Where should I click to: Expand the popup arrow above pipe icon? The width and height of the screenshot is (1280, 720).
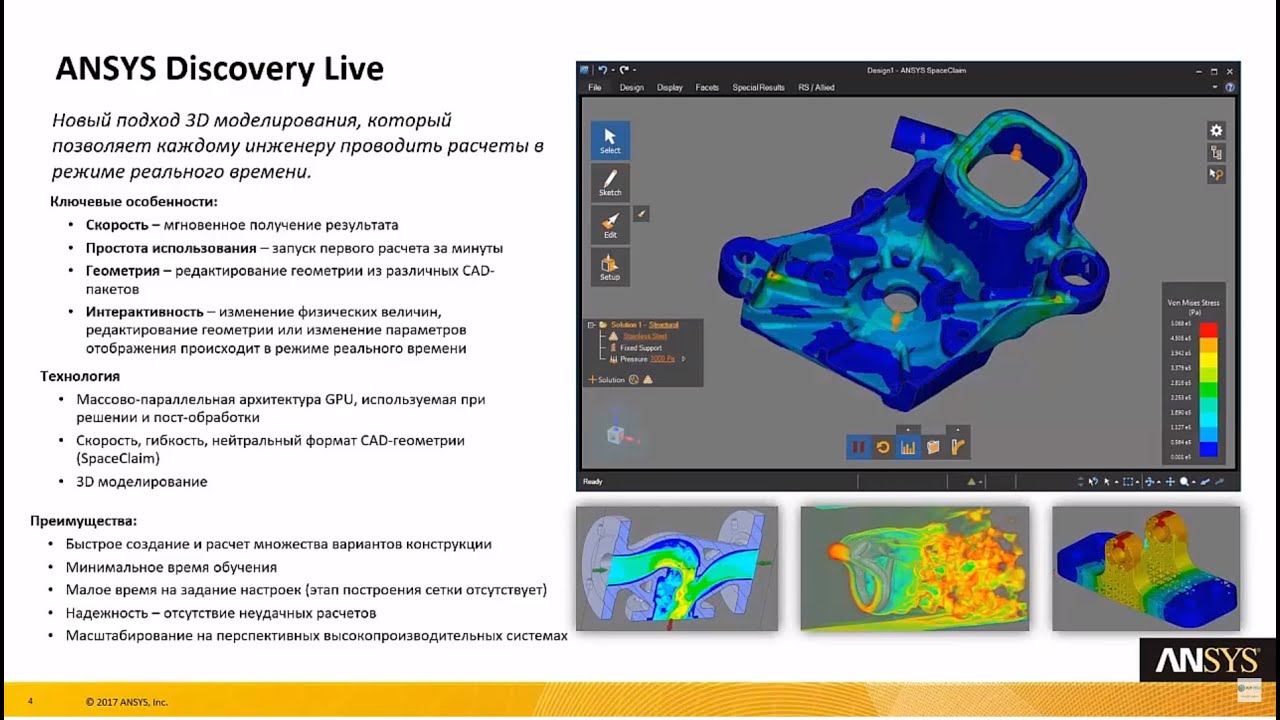click(x=958, y=430)
